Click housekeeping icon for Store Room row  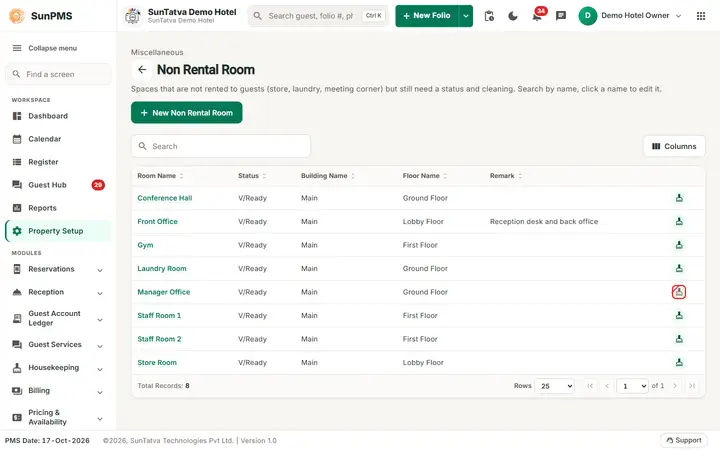point(679,362)
